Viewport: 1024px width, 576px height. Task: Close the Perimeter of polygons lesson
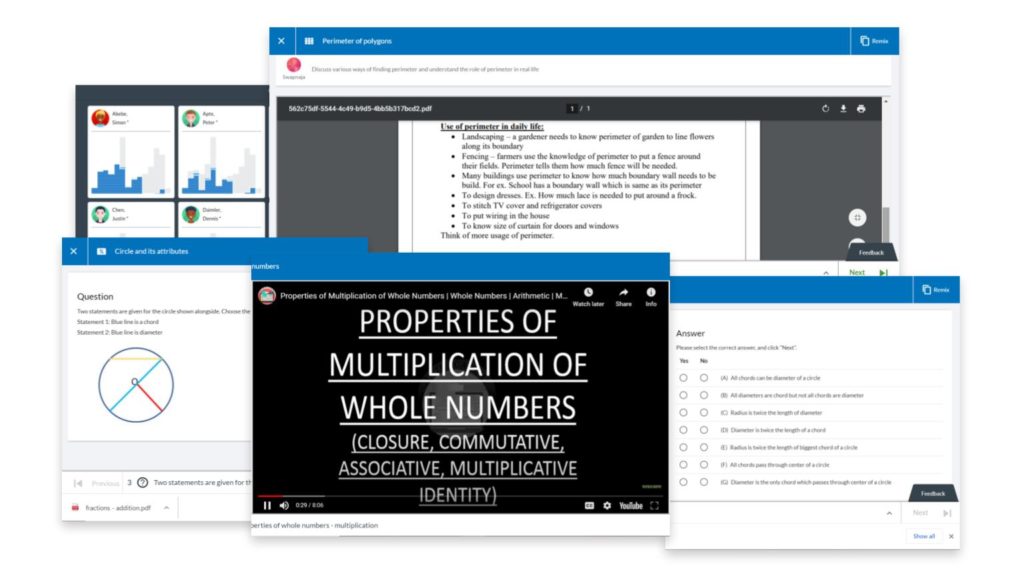coord(281,40)
